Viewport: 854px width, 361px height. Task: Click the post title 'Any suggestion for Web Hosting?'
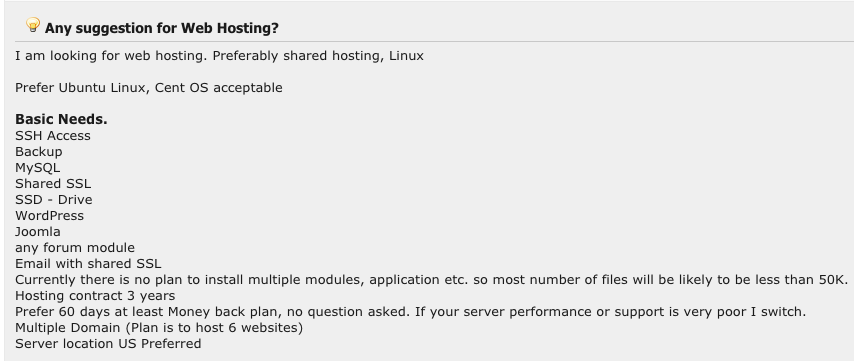pos(162,28)
